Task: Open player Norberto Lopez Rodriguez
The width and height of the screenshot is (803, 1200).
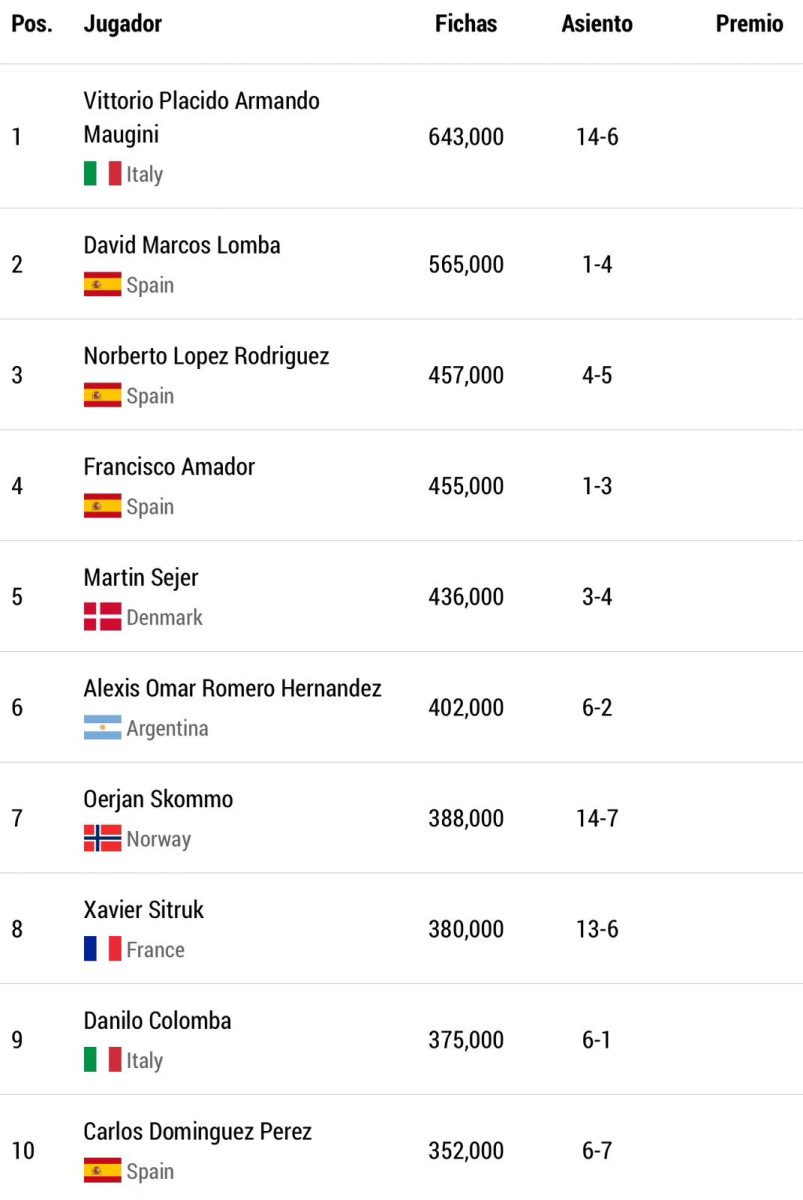Action: [206, 356]
